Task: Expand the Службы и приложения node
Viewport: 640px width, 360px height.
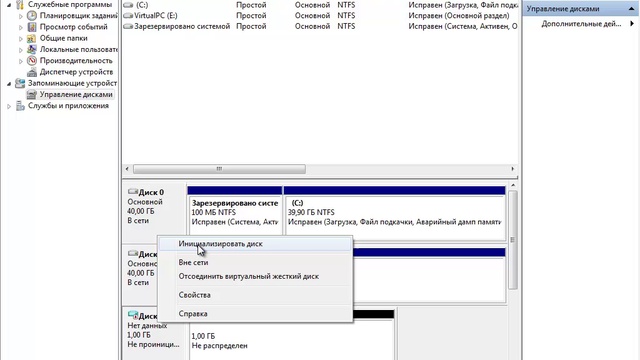Action: click(x=9, y=106)
